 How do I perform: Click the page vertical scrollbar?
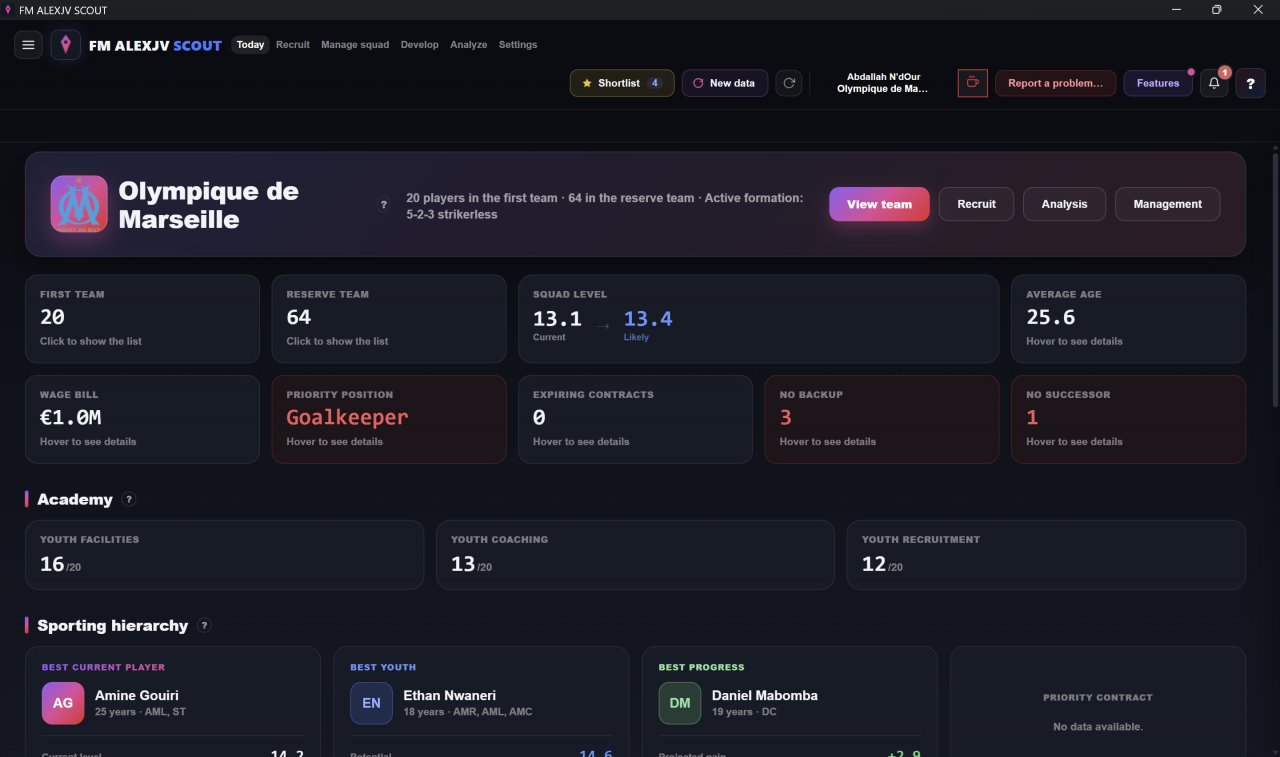click(1274, 280)
